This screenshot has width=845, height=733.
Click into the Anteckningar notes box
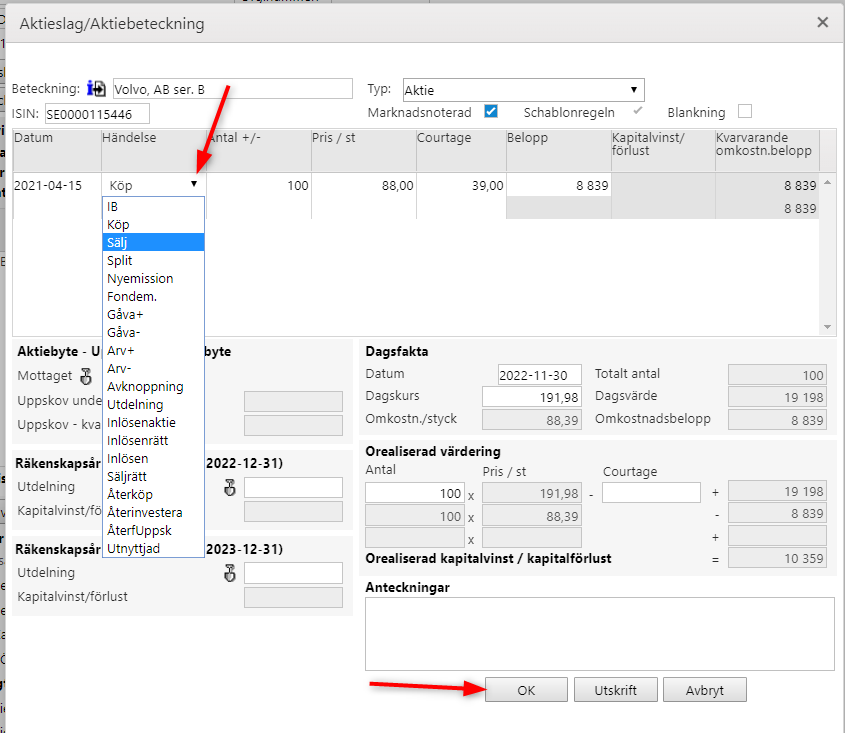pos(600,634)
